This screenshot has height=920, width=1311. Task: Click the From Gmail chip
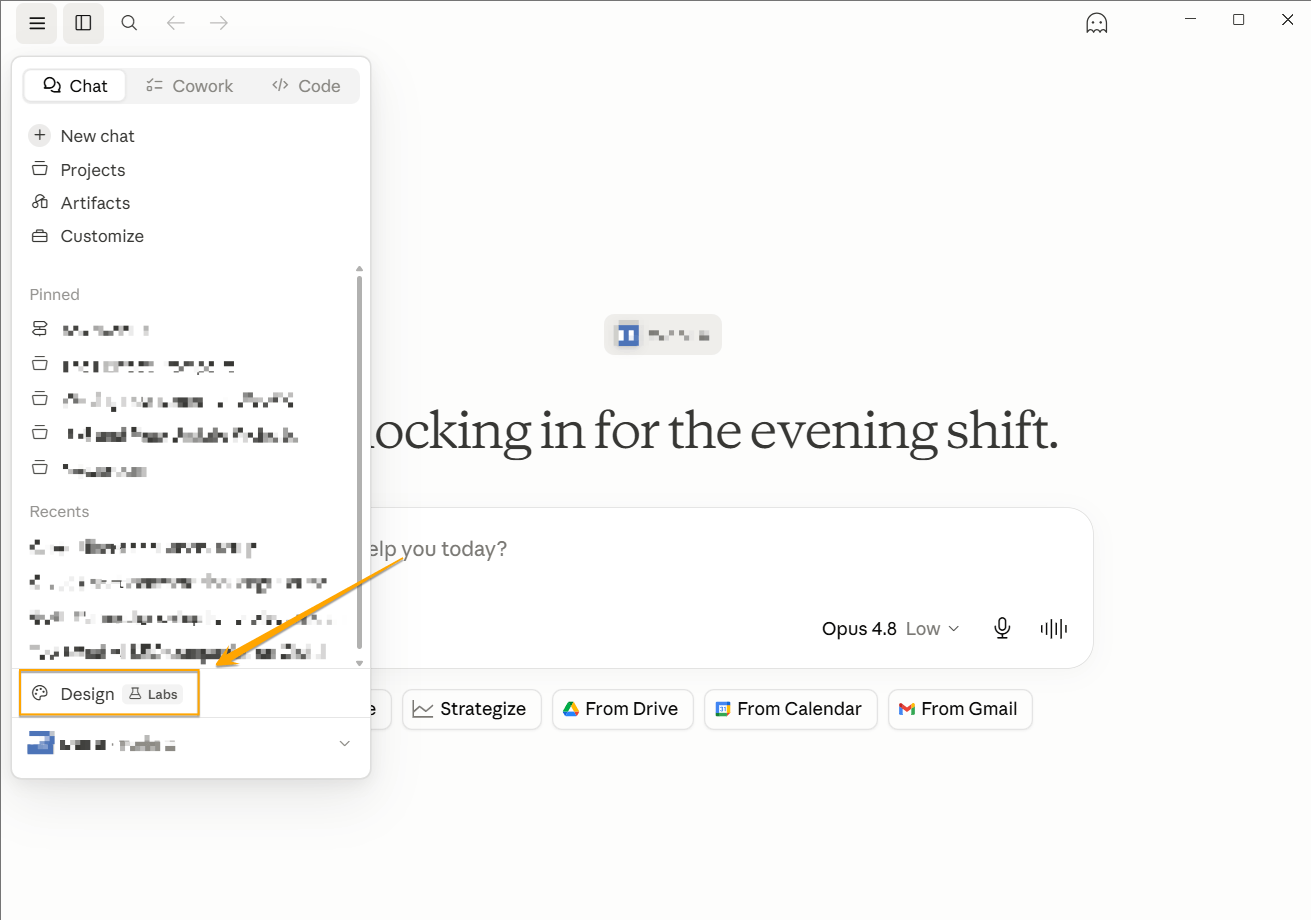point(960,709)
